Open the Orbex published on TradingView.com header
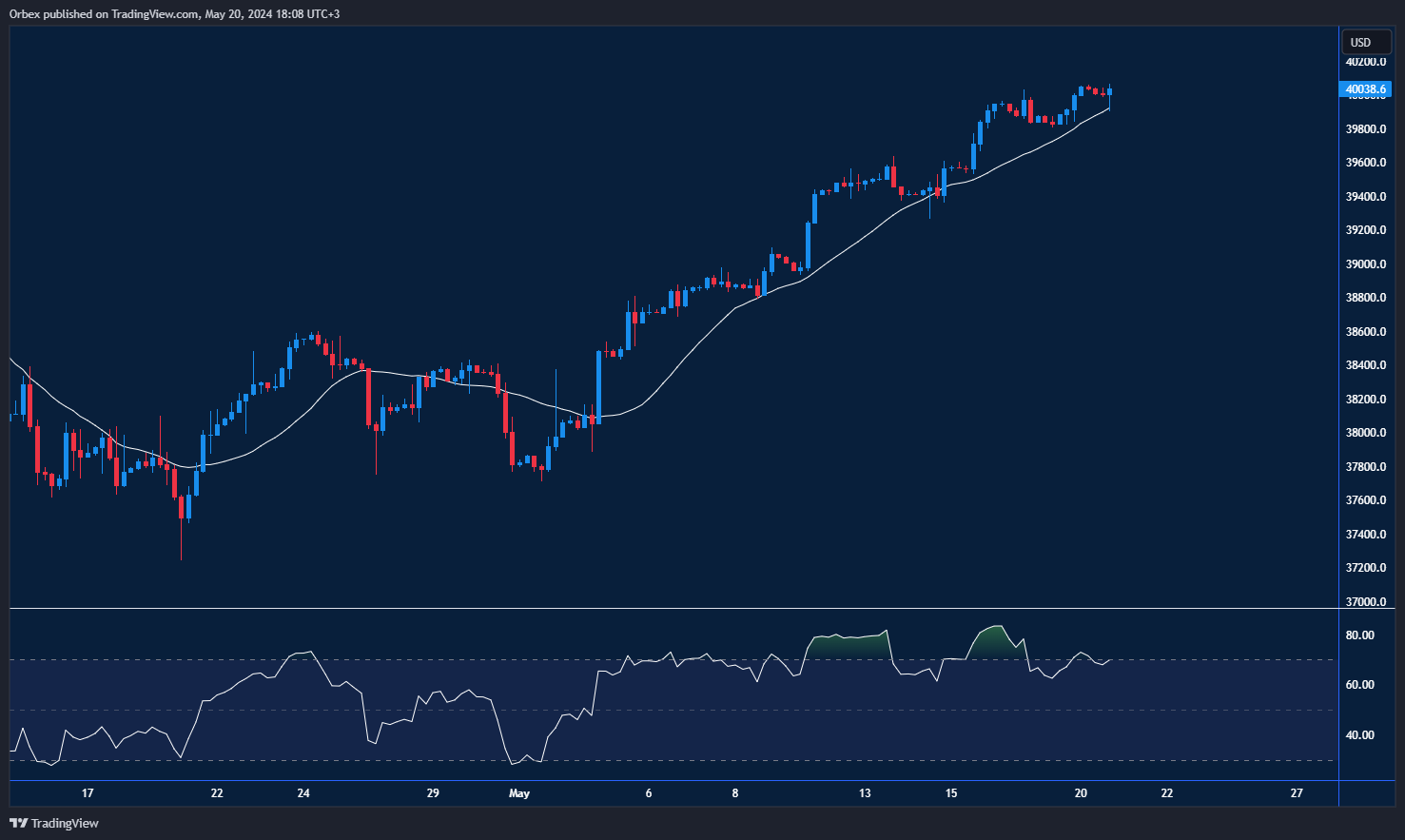The width and height of the screenshot is (1405, 840). [x=174, y=14]
